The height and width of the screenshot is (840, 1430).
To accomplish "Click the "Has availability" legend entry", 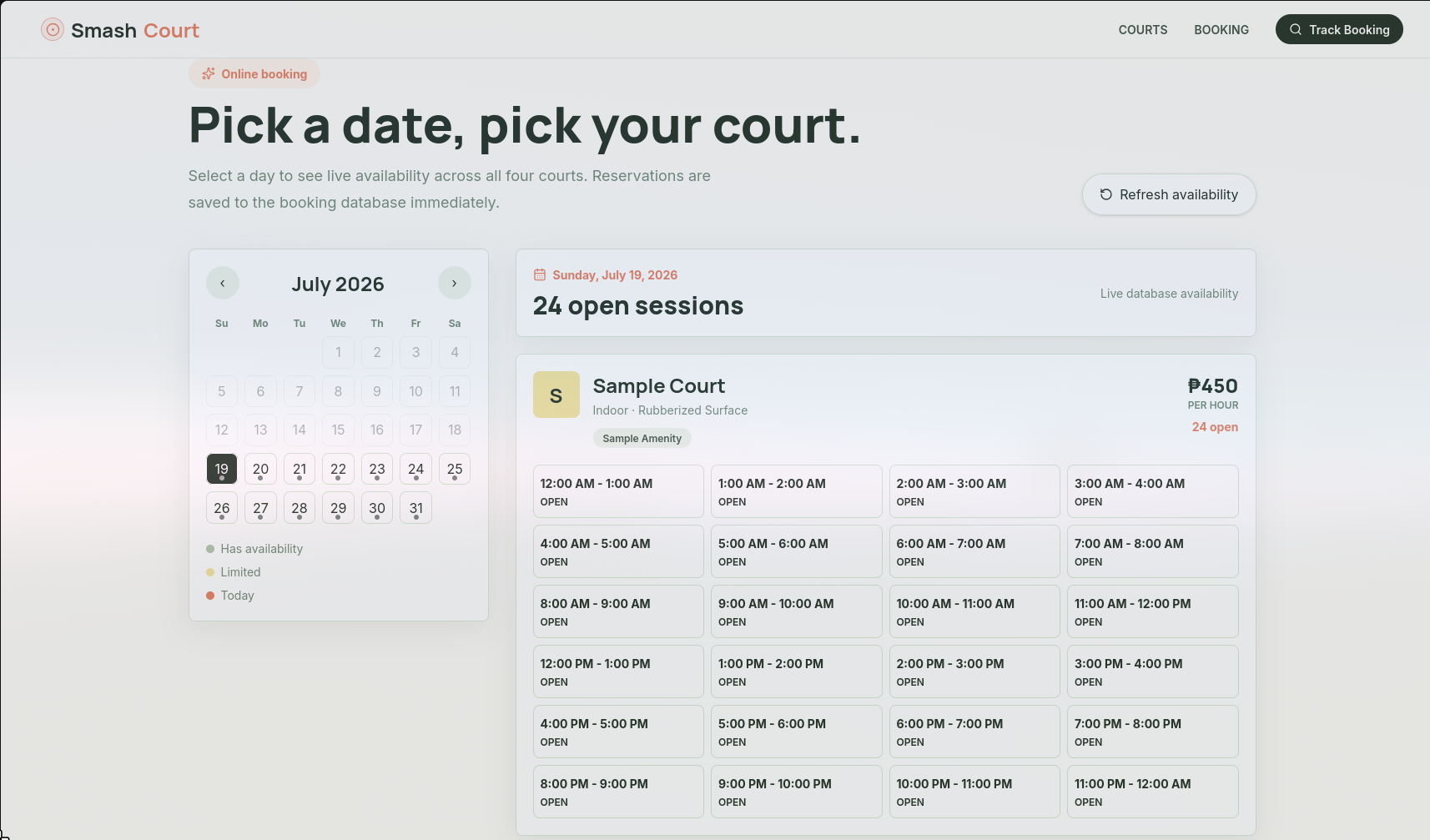I will click(254, 549).
